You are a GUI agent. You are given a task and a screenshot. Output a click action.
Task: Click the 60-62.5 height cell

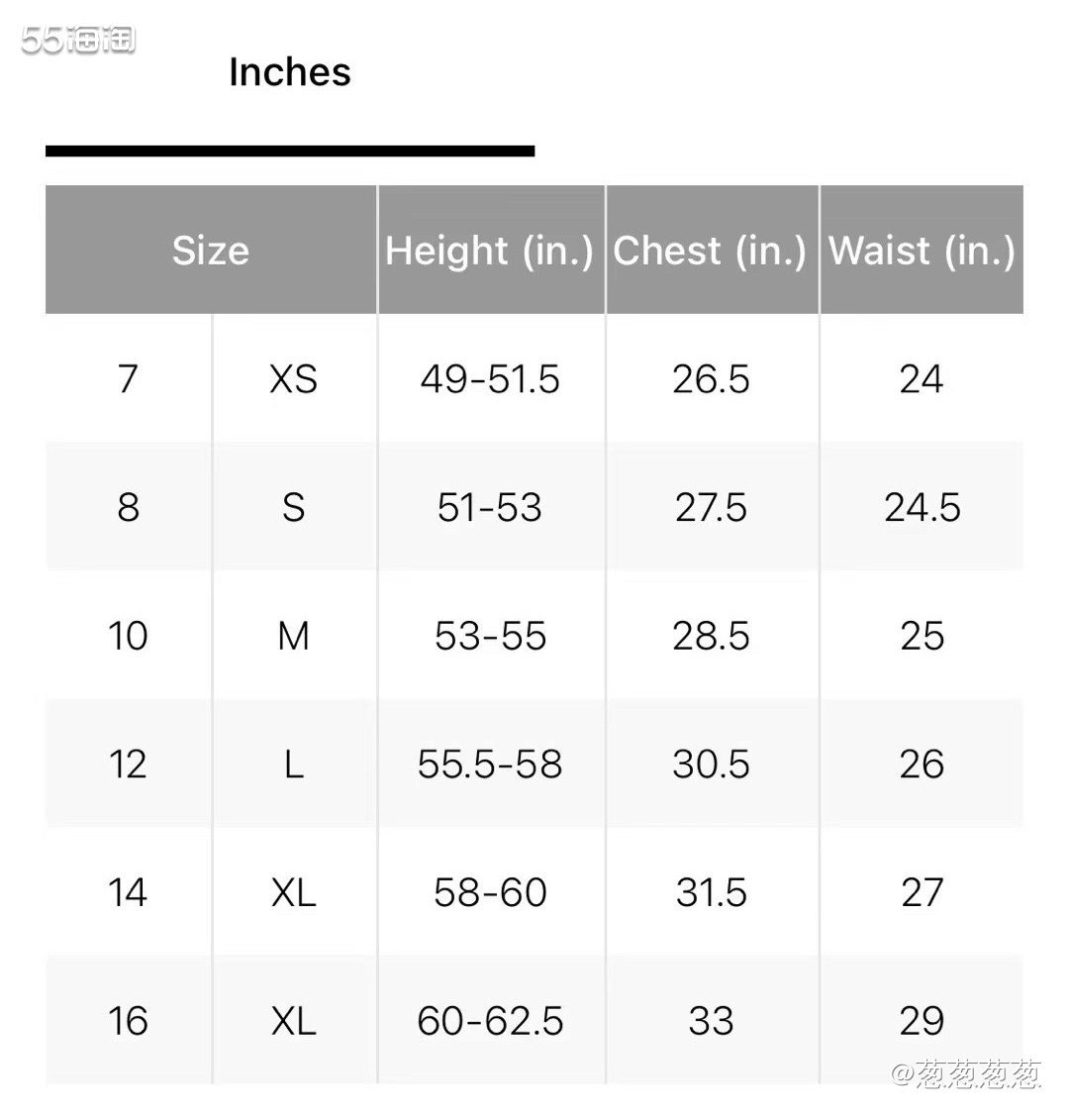pyautogui.click(x=491, y=1021)
